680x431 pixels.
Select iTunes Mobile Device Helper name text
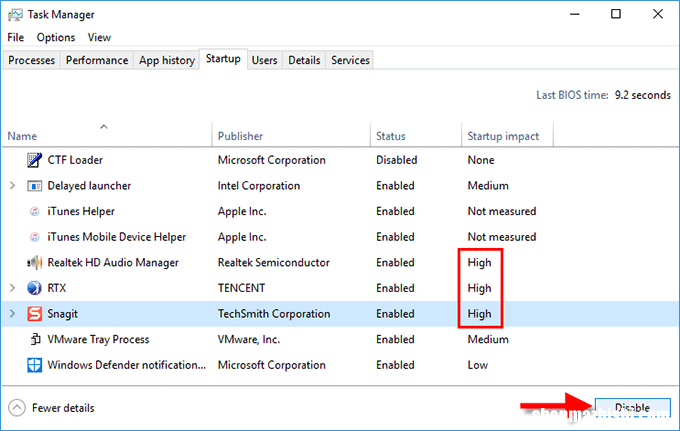point(116,237)
